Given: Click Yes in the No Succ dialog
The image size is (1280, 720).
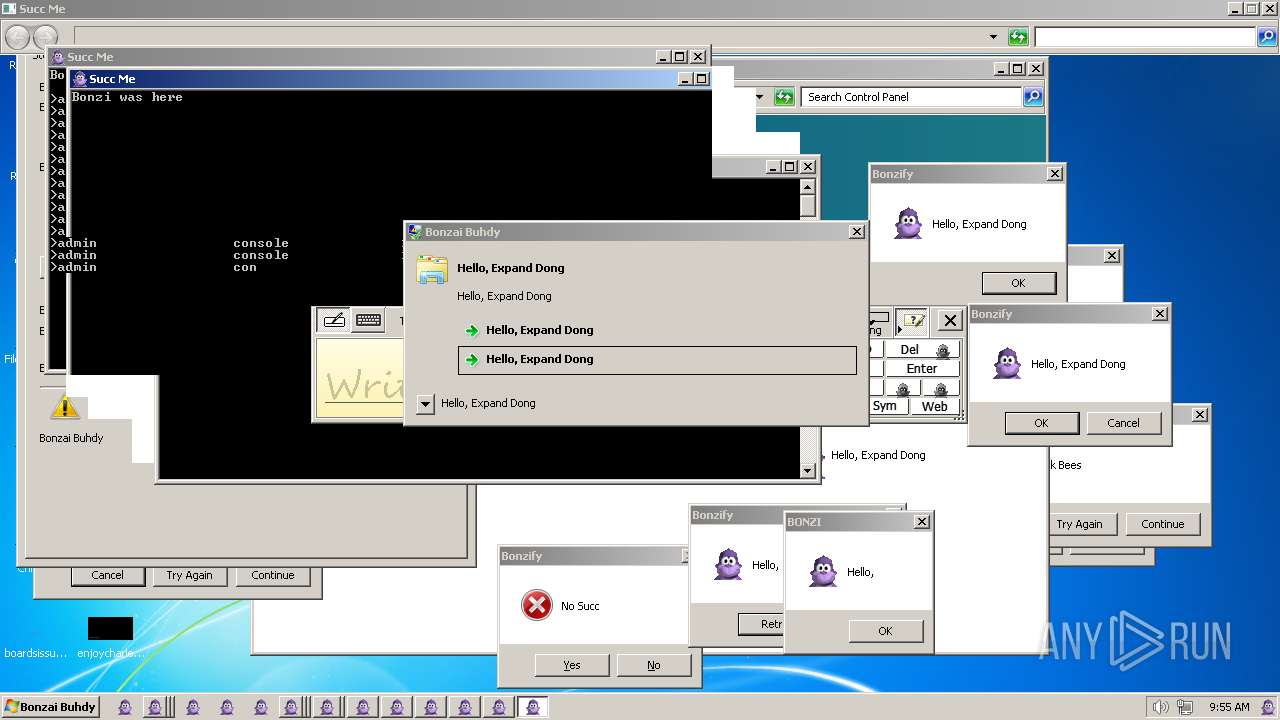Looking at the screenshot, I should 571,665.
